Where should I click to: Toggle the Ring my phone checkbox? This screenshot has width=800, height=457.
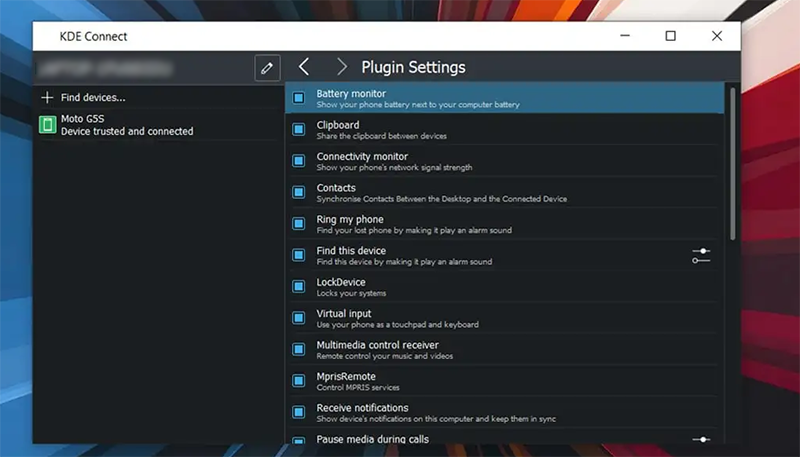pyautogui.click(x=299, y=223)
